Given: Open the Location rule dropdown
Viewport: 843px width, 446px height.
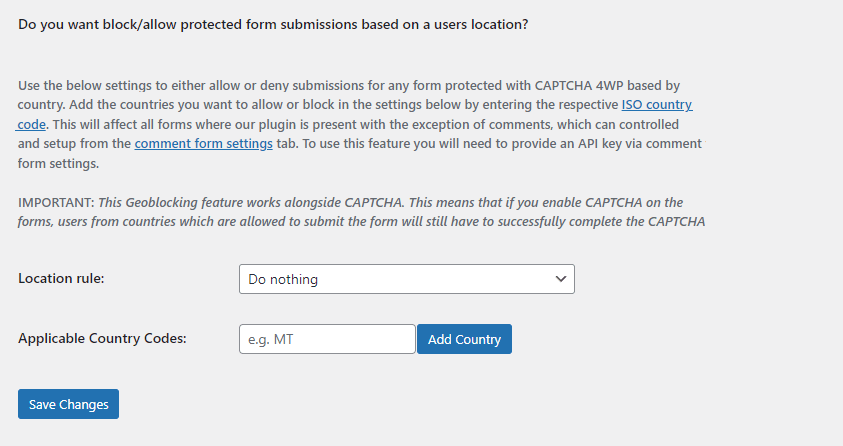Looking at the screenshot, I should coord(406,279).
